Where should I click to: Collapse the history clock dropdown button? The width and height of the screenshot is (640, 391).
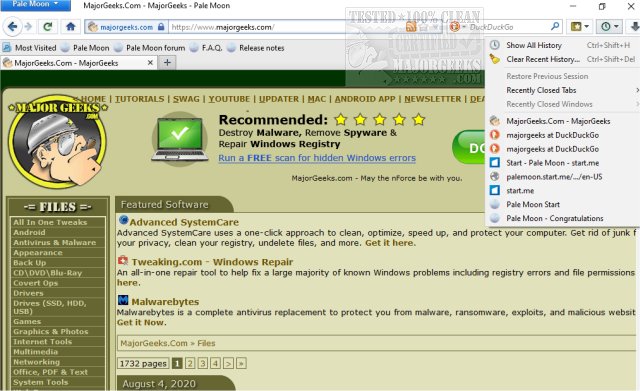(x=609, y=27)
